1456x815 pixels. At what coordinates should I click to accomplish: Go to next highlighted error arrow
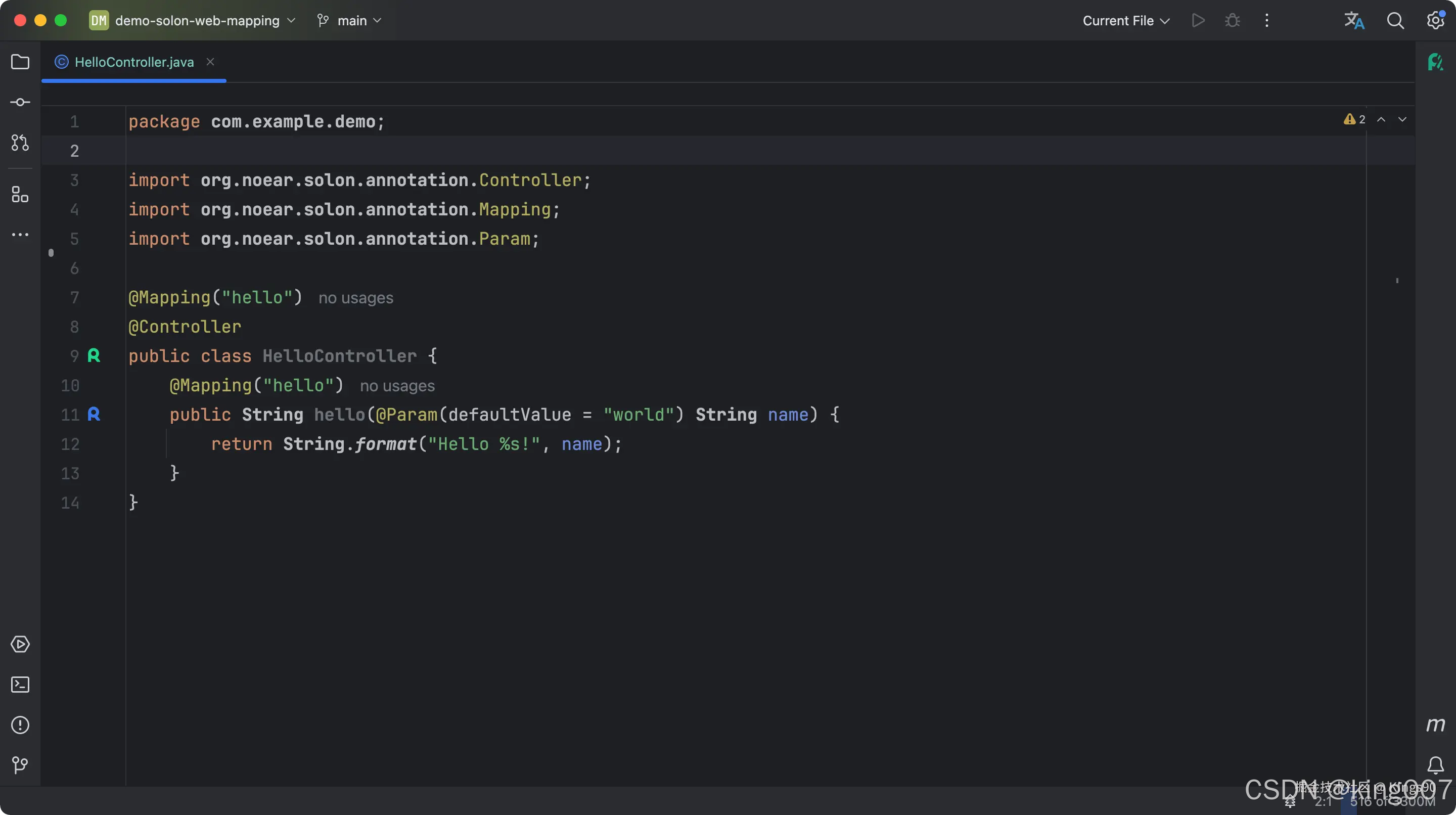(x=1402, y=119)
